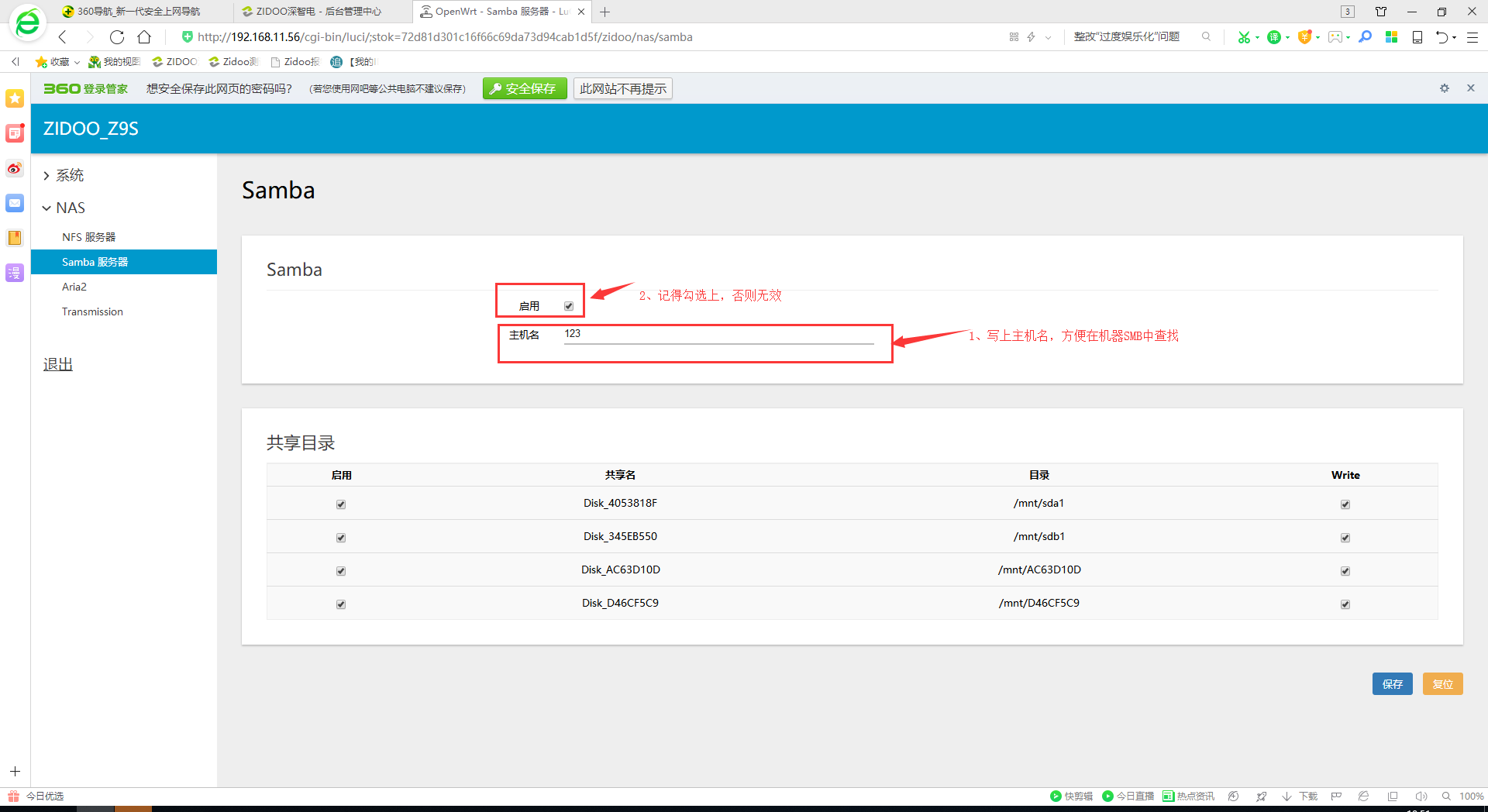This screenshot has height=812, width=1488.
Task: Go to browser home page icon
Action: pos(144,37)
